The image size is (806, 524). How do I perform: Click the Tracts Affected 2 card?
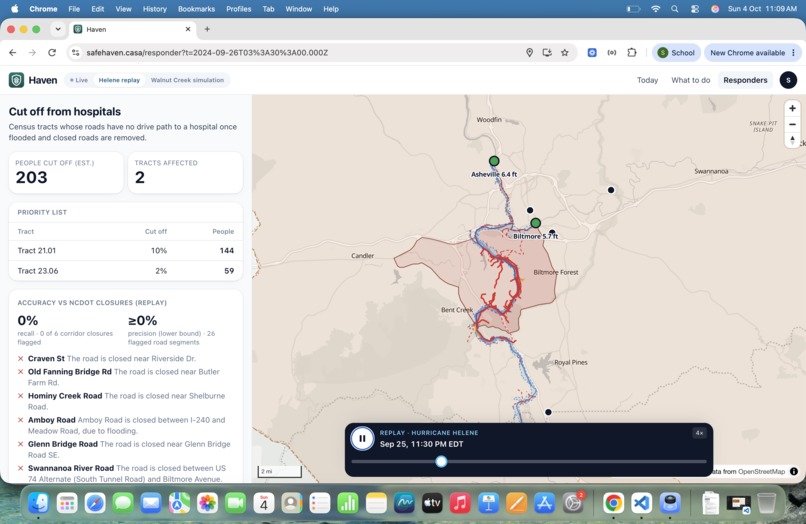(185, 172)
